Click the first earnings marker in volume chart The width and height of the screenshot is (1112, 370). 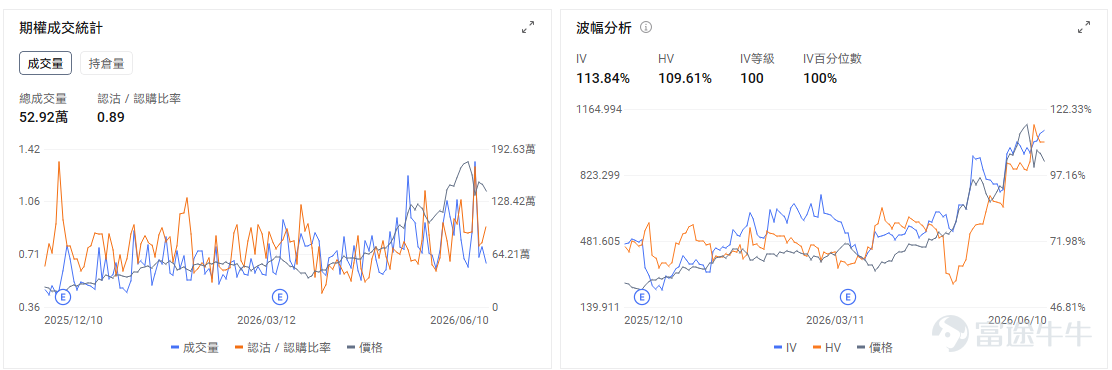pyautogui.click(x=62, y=296)
